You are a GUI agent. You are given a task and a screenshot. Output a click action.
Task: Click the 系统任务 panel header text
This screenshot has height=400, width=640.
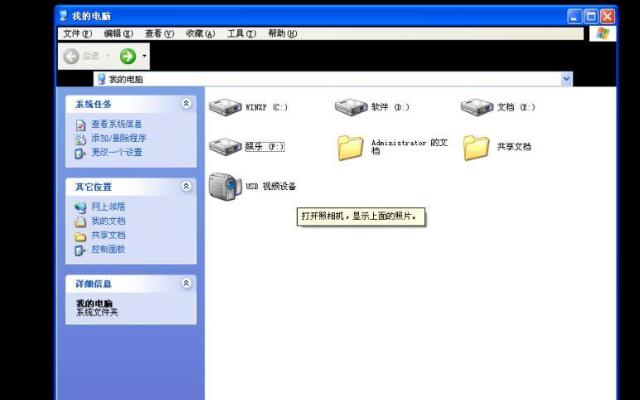point(93,104)
